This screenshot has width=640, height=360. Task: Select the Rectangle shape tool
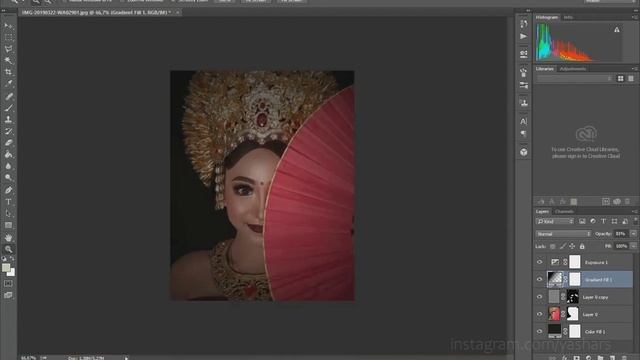pos(8,225)
